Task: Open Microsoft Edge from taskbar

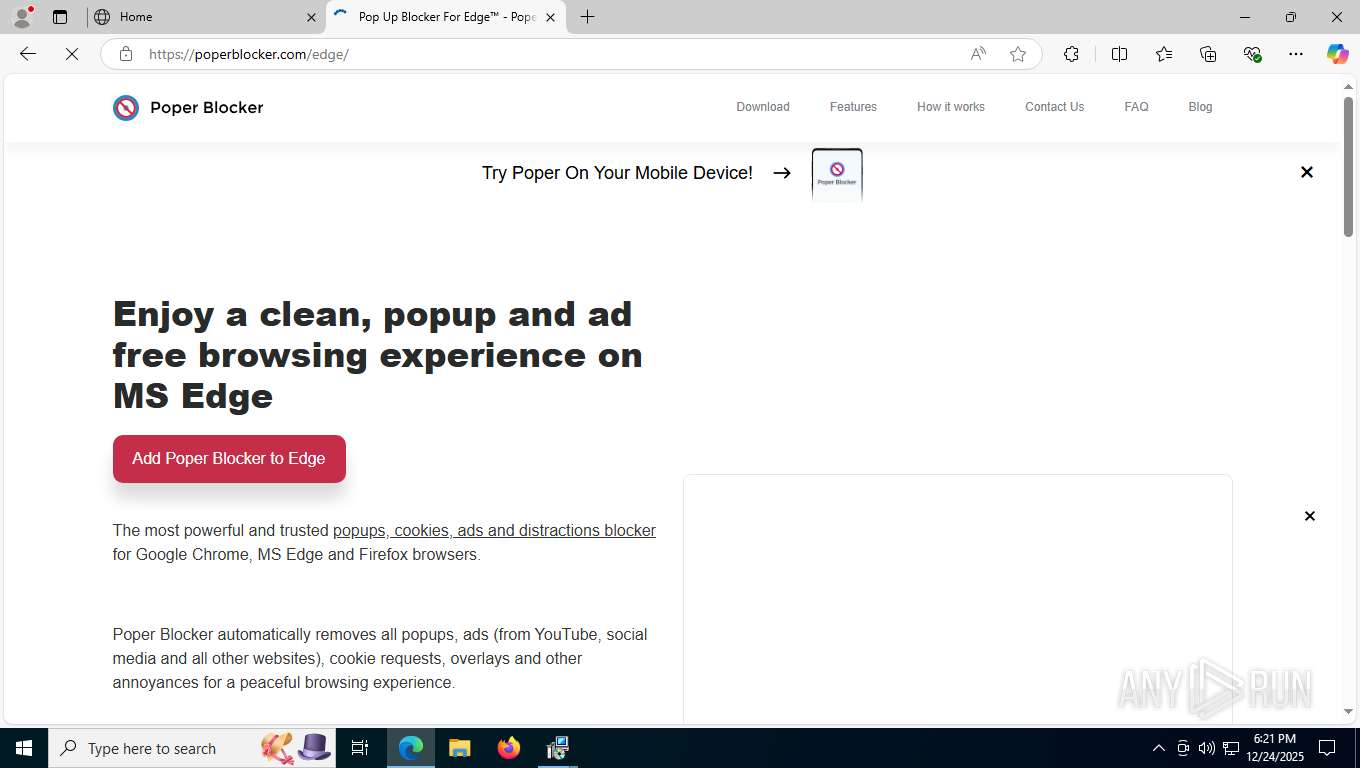Action: pos(411,748)
